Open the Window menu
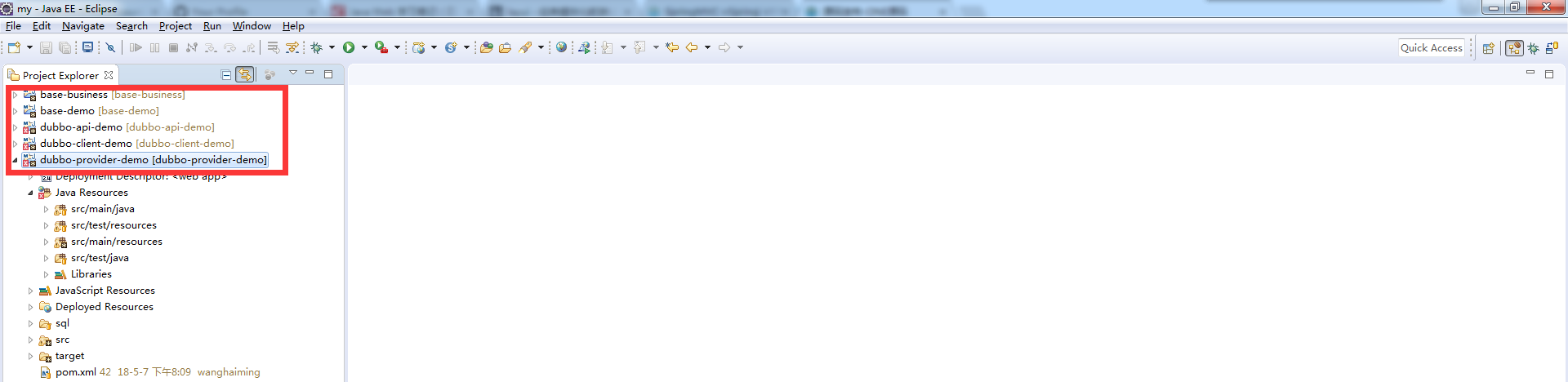Screen dimensions: 1568x382 (252, 26)
